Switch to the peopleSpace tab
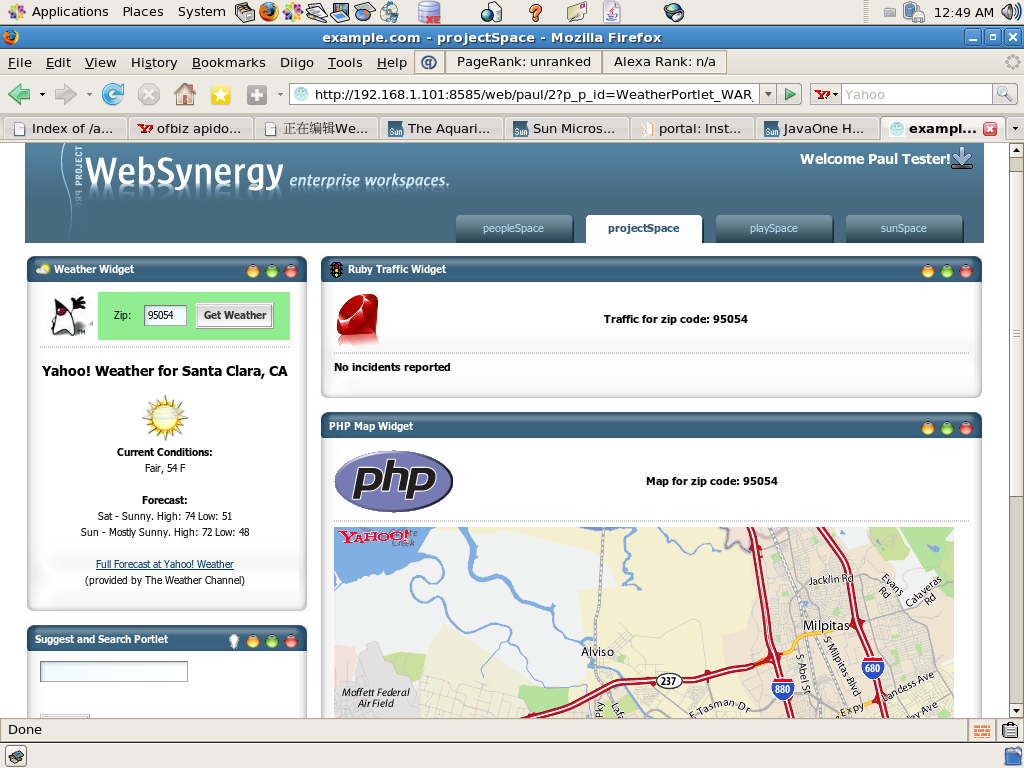 513,228
